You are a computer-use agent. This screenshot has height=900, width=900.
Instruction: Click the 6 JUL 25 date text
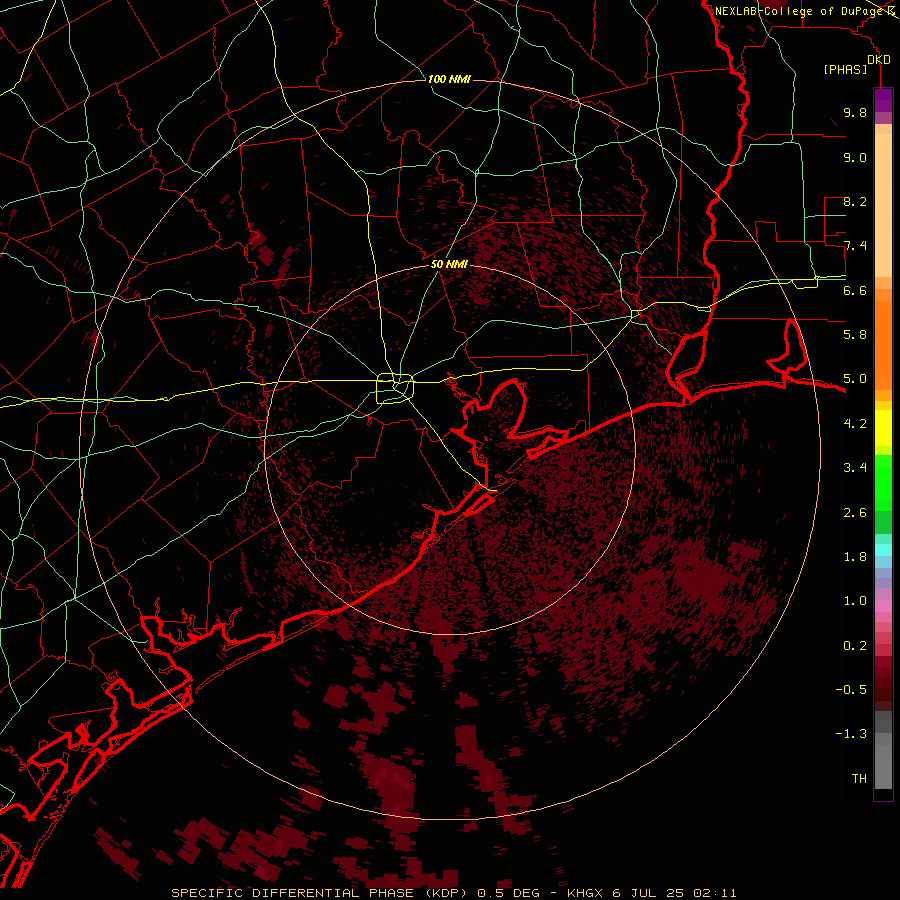tap(648, 893)
